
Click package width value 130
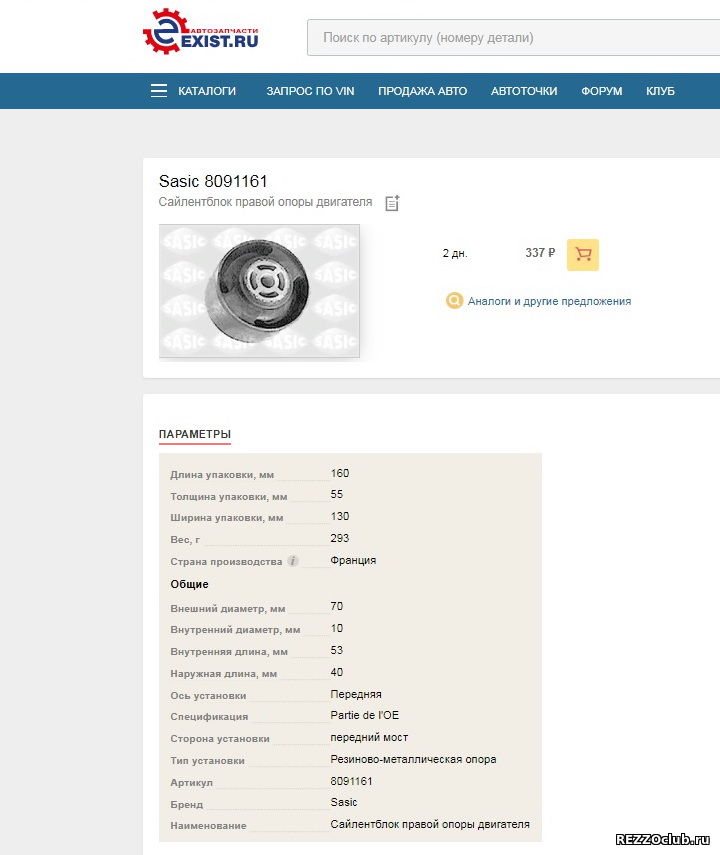(339, 516)
